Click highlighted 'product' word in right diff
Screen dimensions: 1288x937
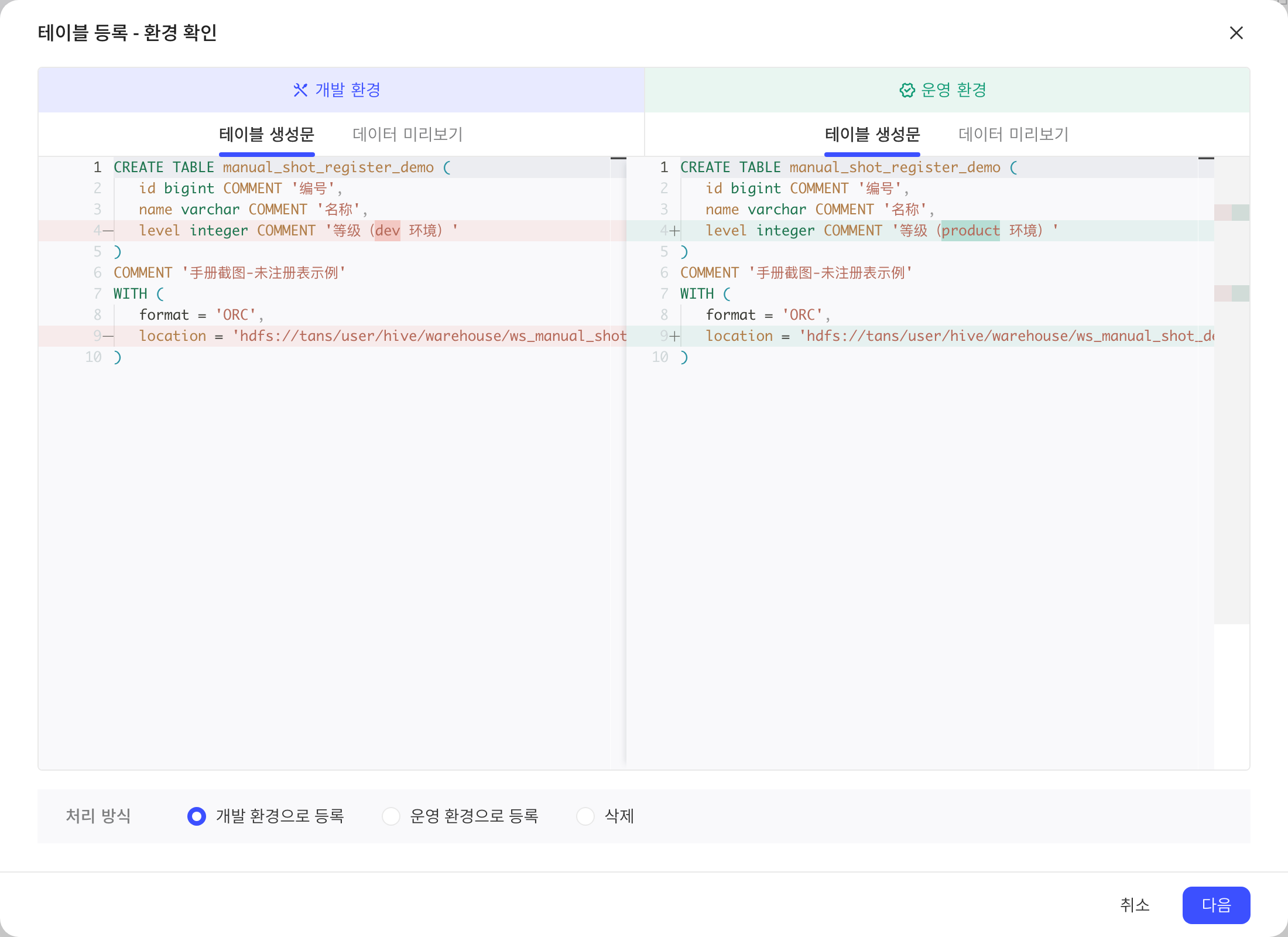(x=971, y=231)
